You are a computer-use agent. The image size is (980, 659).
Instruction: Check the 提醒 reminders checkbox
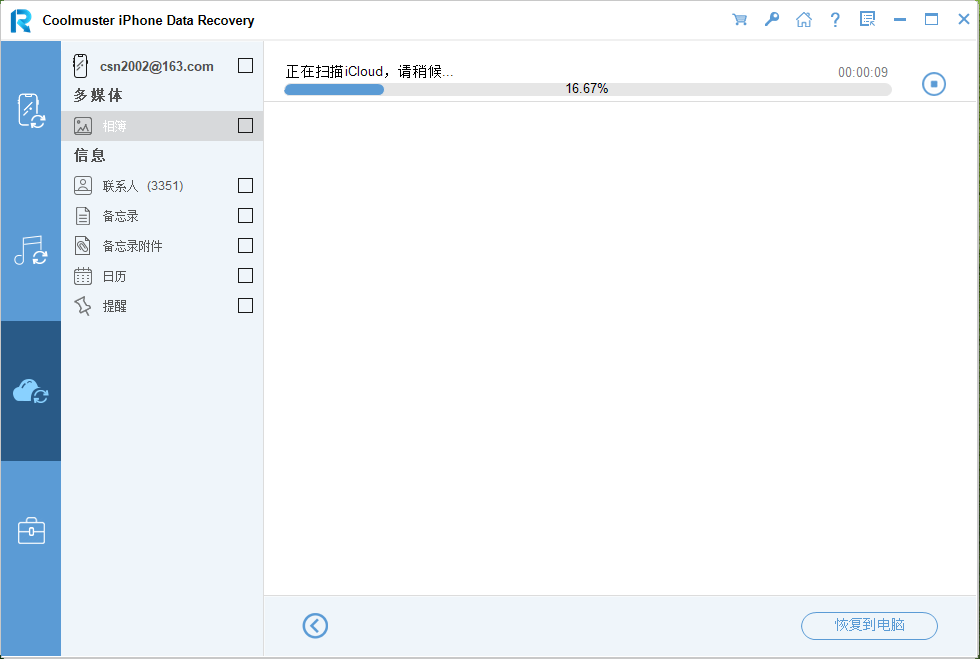pyautogui.click(x=246, y=306)
